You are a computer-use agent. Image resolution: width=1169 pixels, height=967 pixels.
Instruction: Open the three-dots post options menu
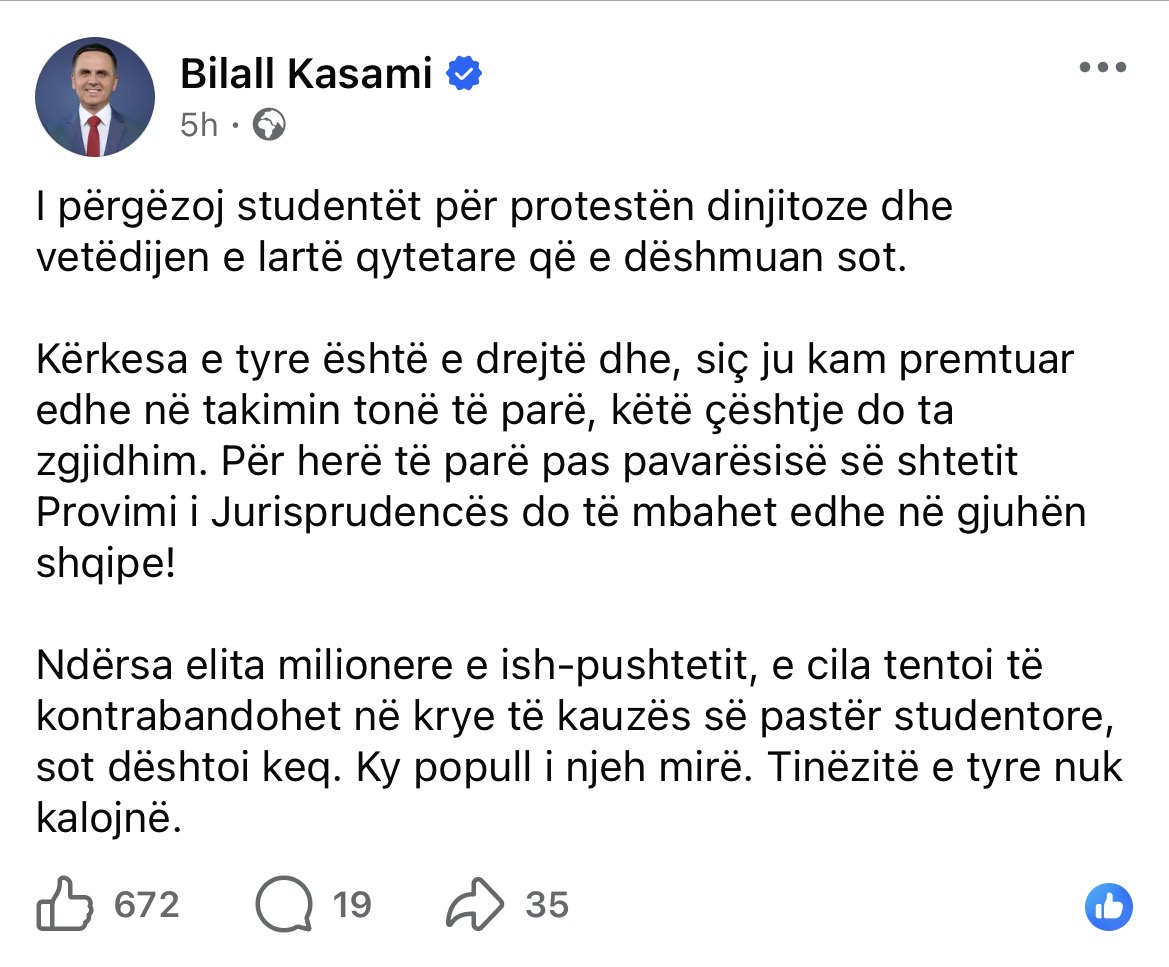pyautogui.click(x=1104, y=69)
